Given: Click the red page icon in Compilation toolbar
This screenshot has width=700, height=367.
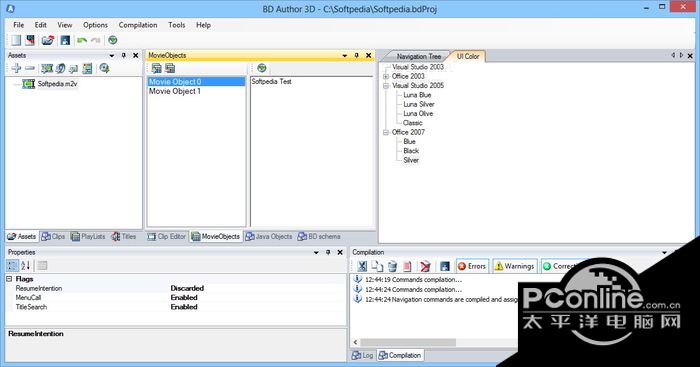Looking at the screenshot, I should click(407, 266).
